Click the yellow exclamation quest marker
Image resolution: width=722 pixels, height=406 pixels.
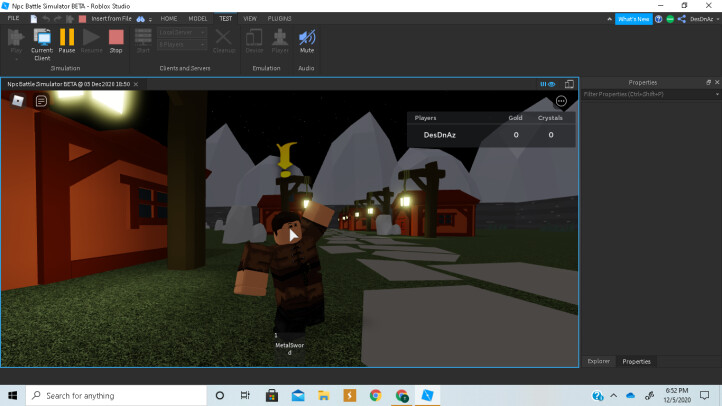tap(285, 159)
